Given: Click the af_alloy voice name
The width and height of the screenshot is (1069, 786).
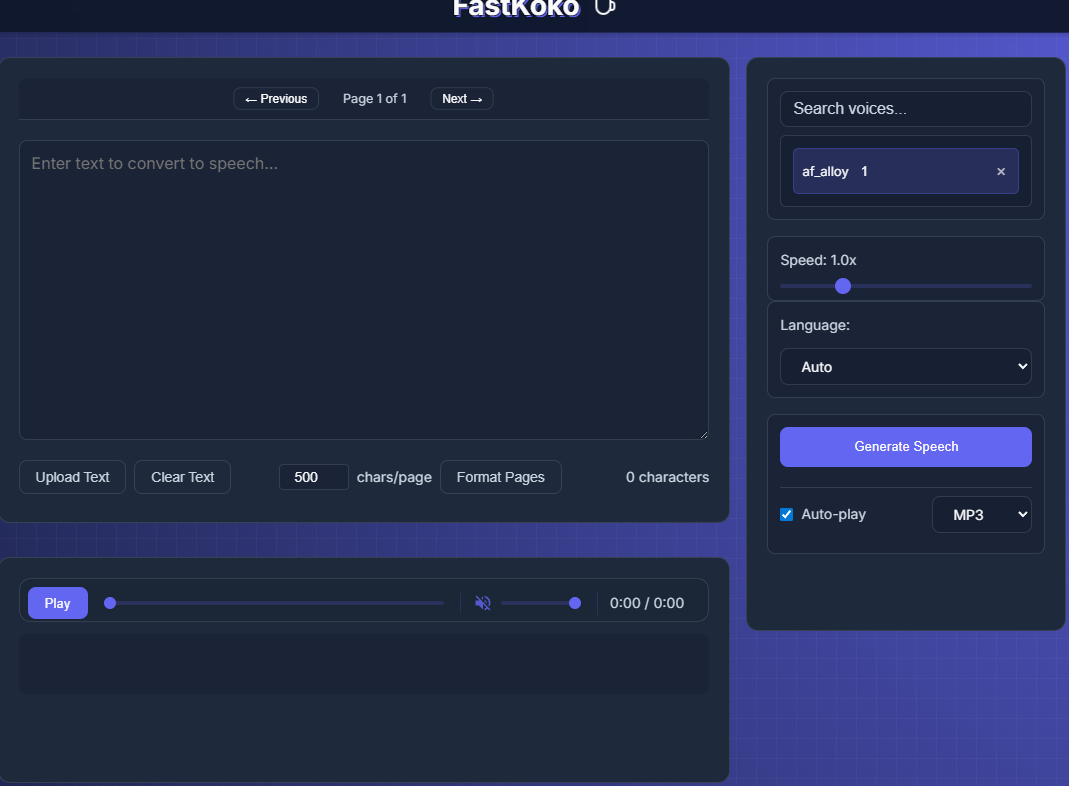Looking at the screenshot, I should tap(825, 172).
